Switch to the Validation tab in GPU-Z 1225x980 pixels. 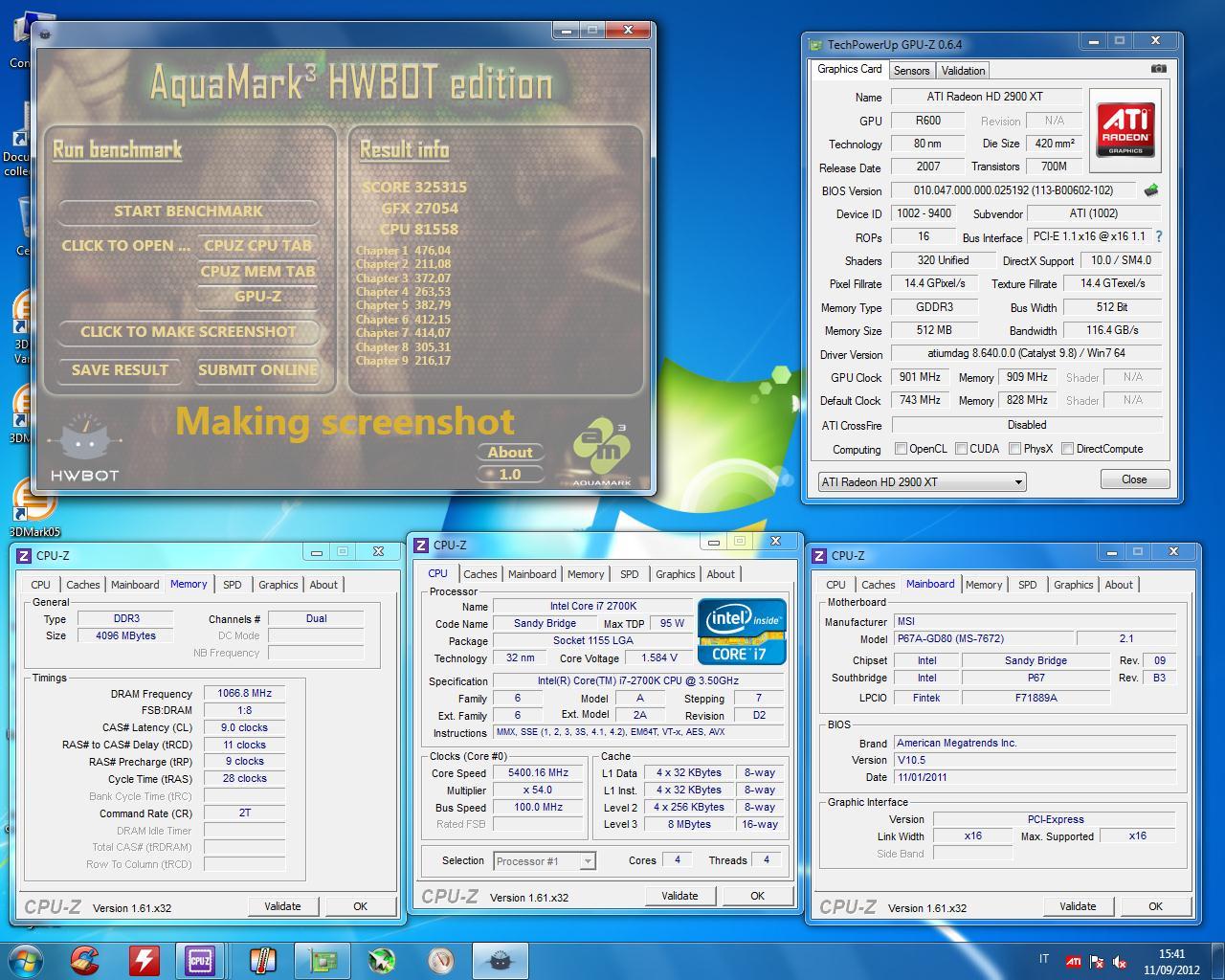(963, 70)
